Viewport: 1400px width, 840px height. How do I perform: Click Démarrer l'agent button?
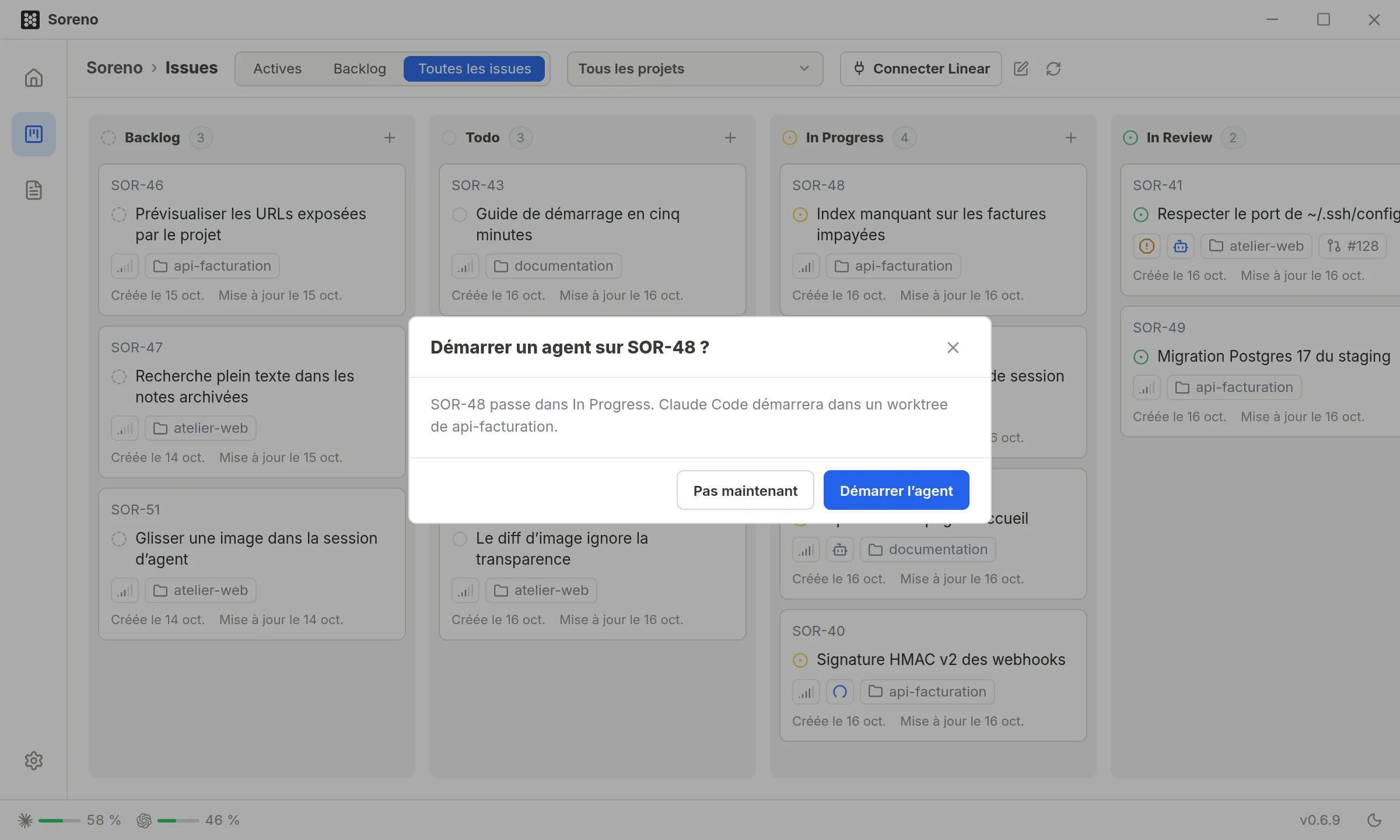point(897,490)
